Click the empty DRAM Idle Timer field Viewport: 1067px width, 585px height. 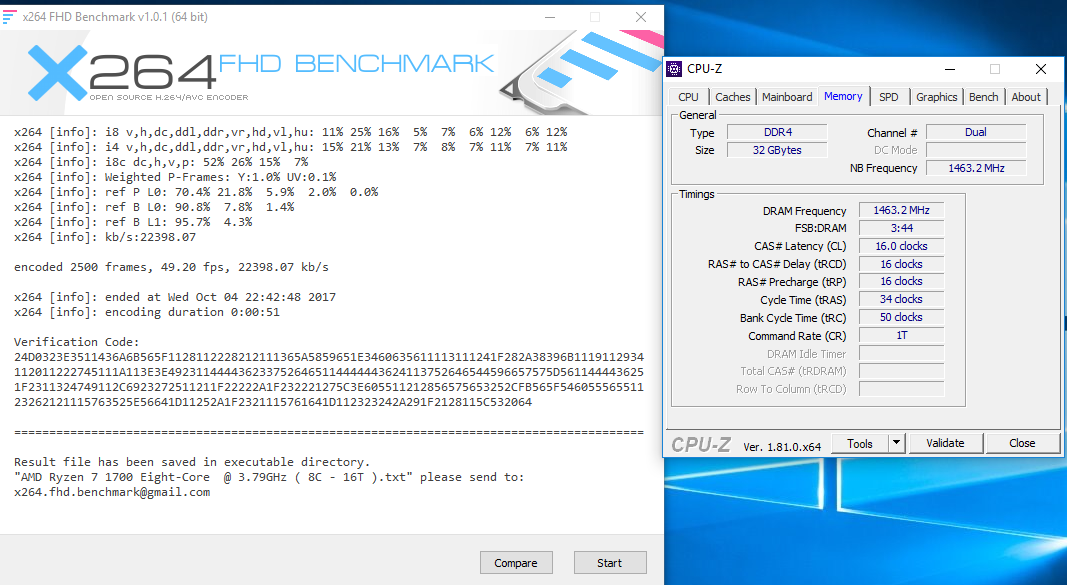pyautogui.click(x=902, y=353)
